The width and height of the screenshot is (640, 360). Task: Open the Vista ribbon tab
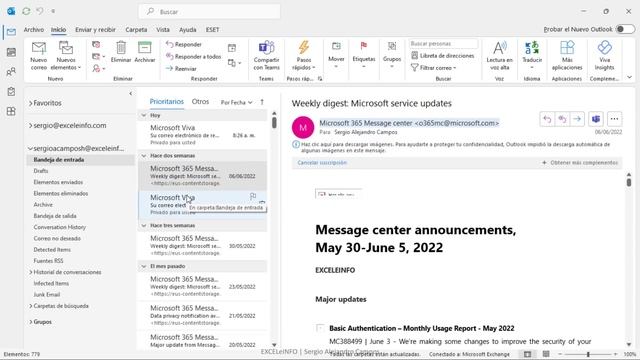[162, 30]
